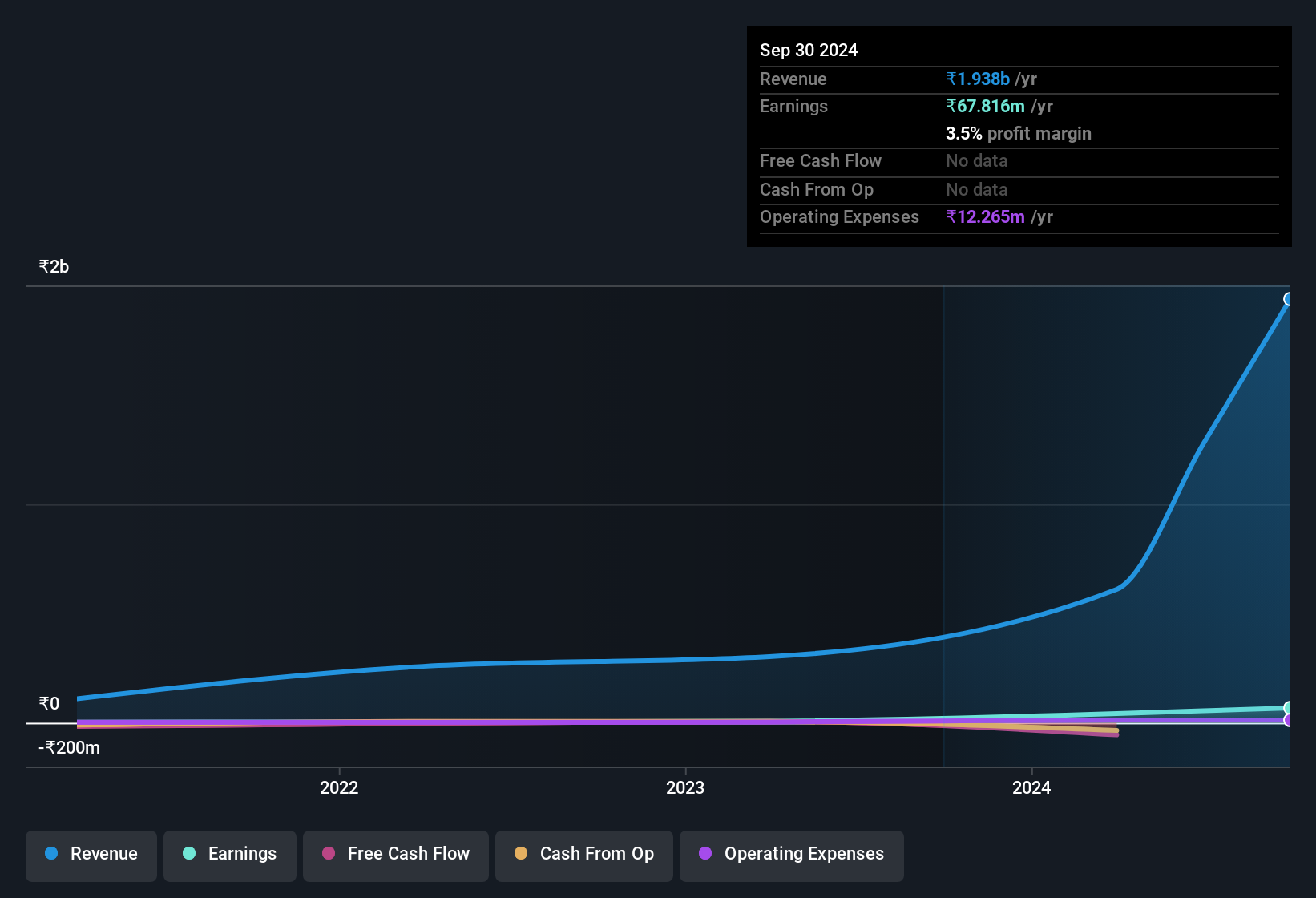Click the ₹67.816m earnings value
The height and width of the screenshot is (898, 1316).
[x=985, y=106]
